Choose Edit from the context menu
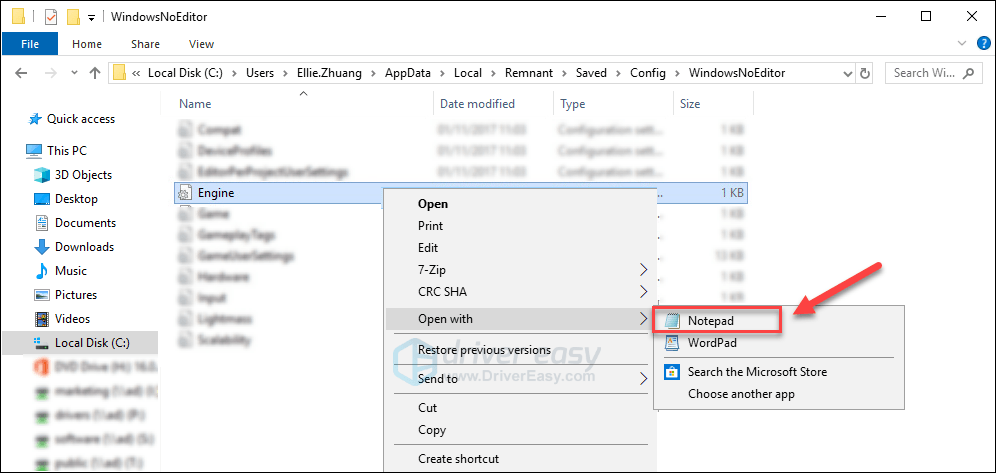The height and width of the screenshot is (473, 996). coord(428,248)
